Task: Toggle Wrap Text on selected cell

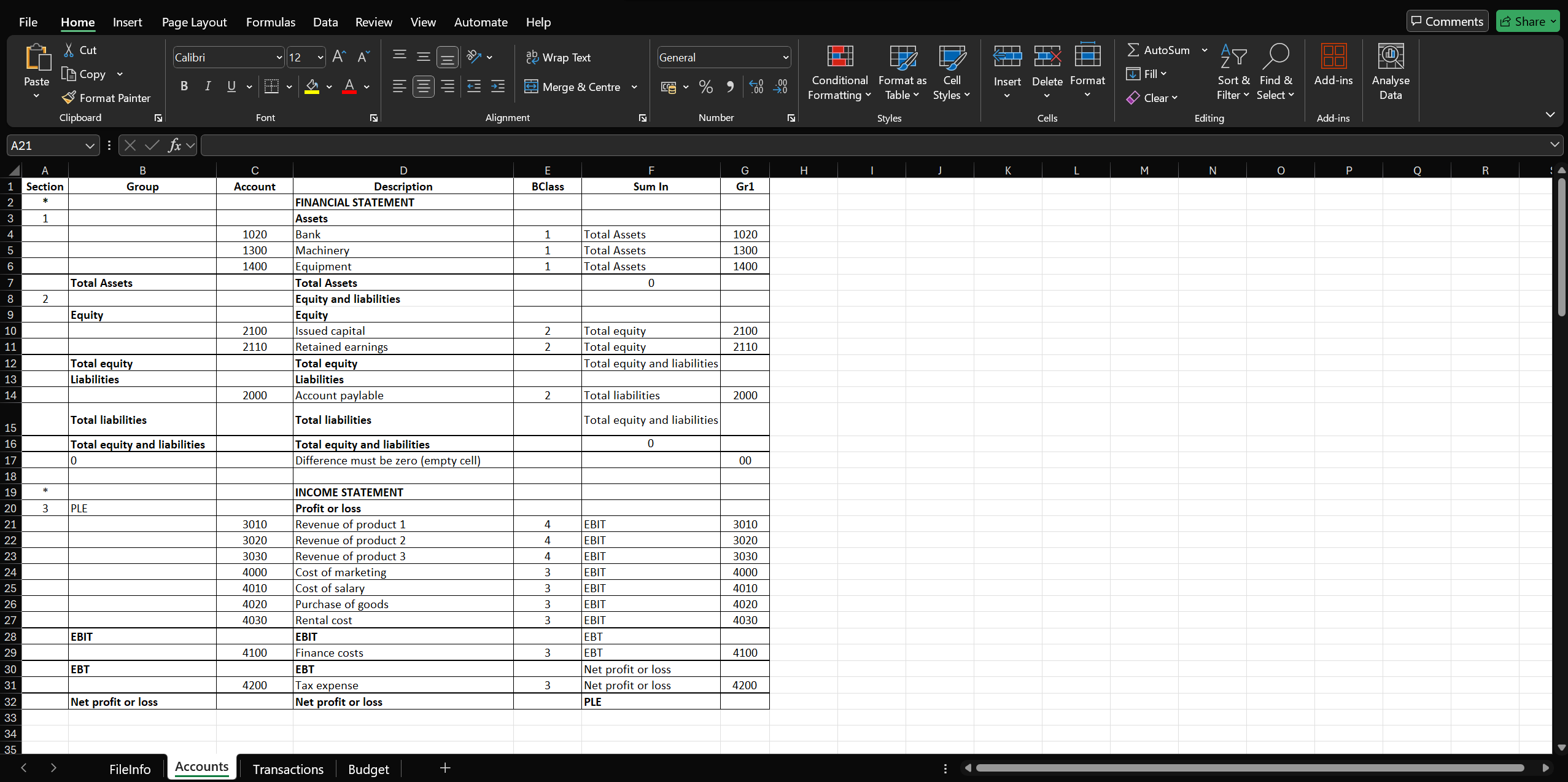Action: (x=558, y=57)
